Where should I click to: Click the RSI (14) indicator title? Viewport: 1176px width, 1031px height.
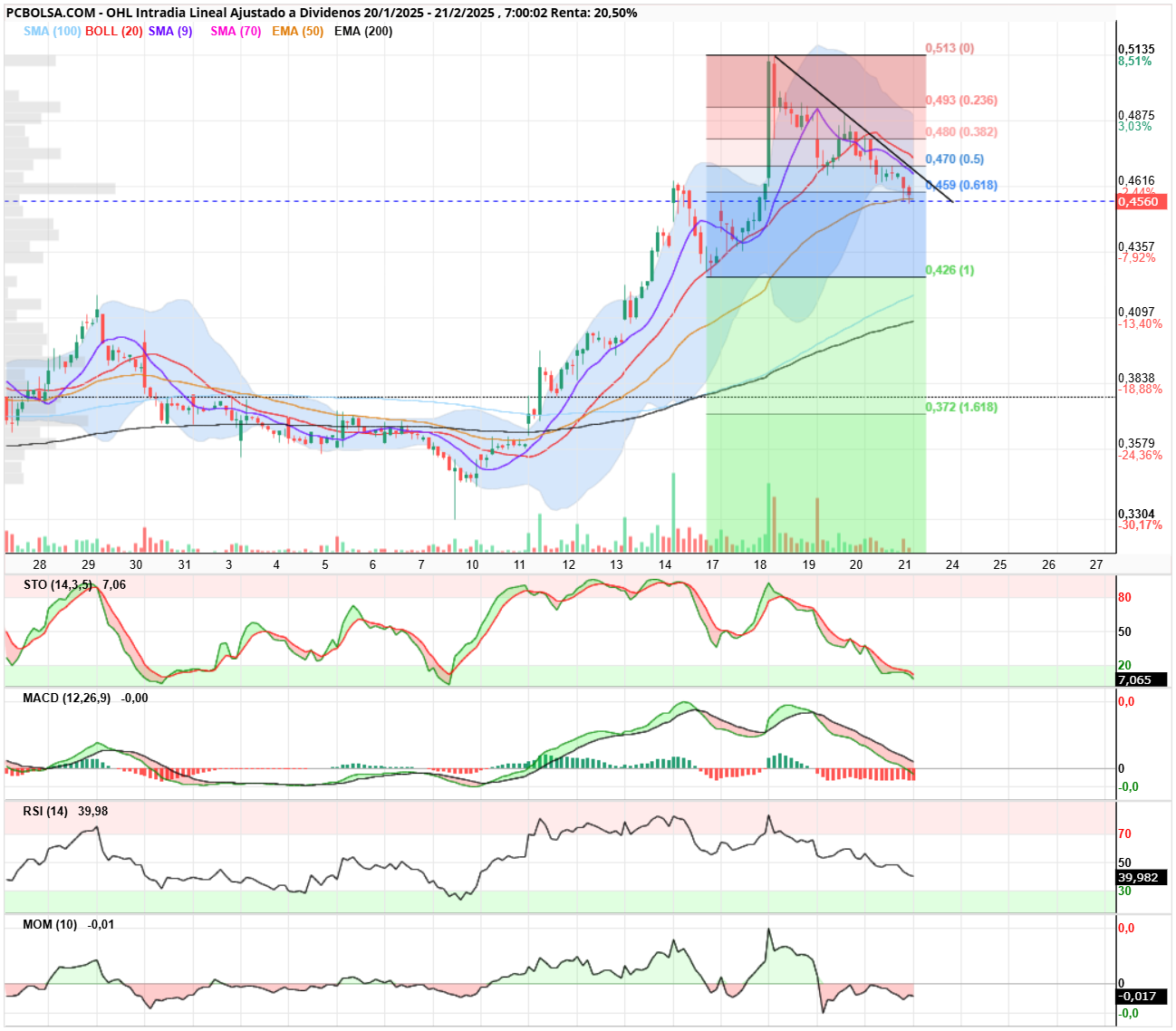click(x=45, y=812)
